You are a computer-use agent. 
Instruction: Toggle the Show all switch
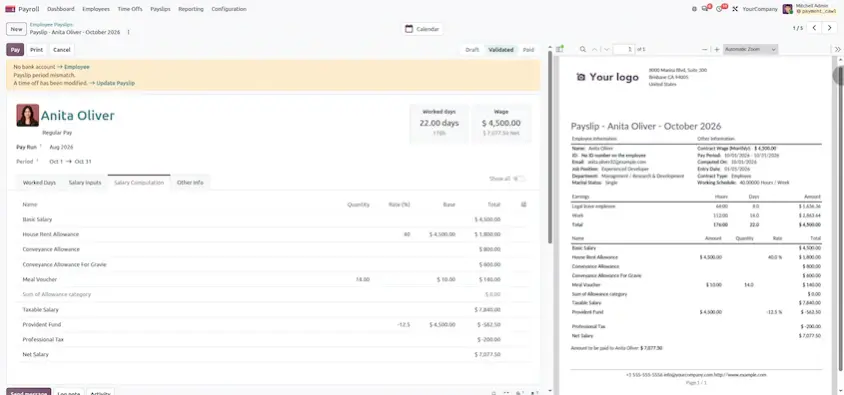[519, 179]
